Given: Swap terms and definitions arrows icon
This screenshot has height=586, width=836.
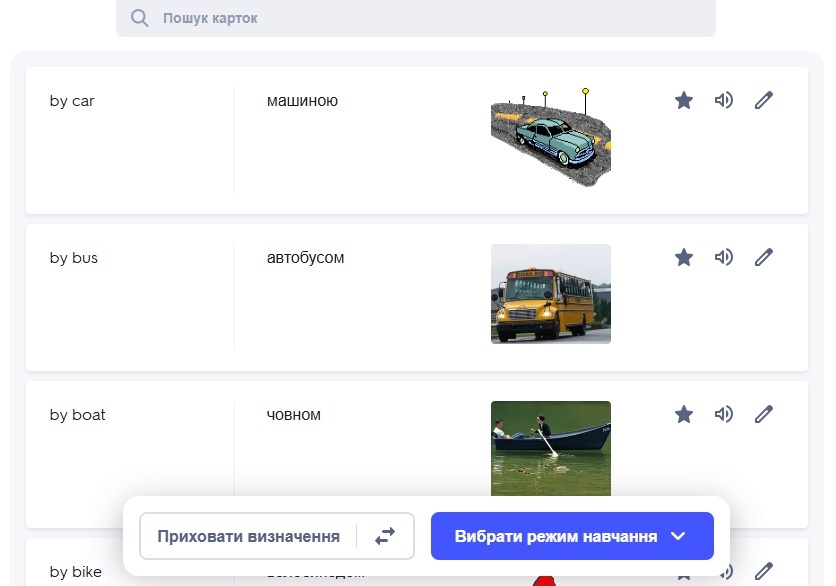Looking at the screenshot, I should pos(385,536).
